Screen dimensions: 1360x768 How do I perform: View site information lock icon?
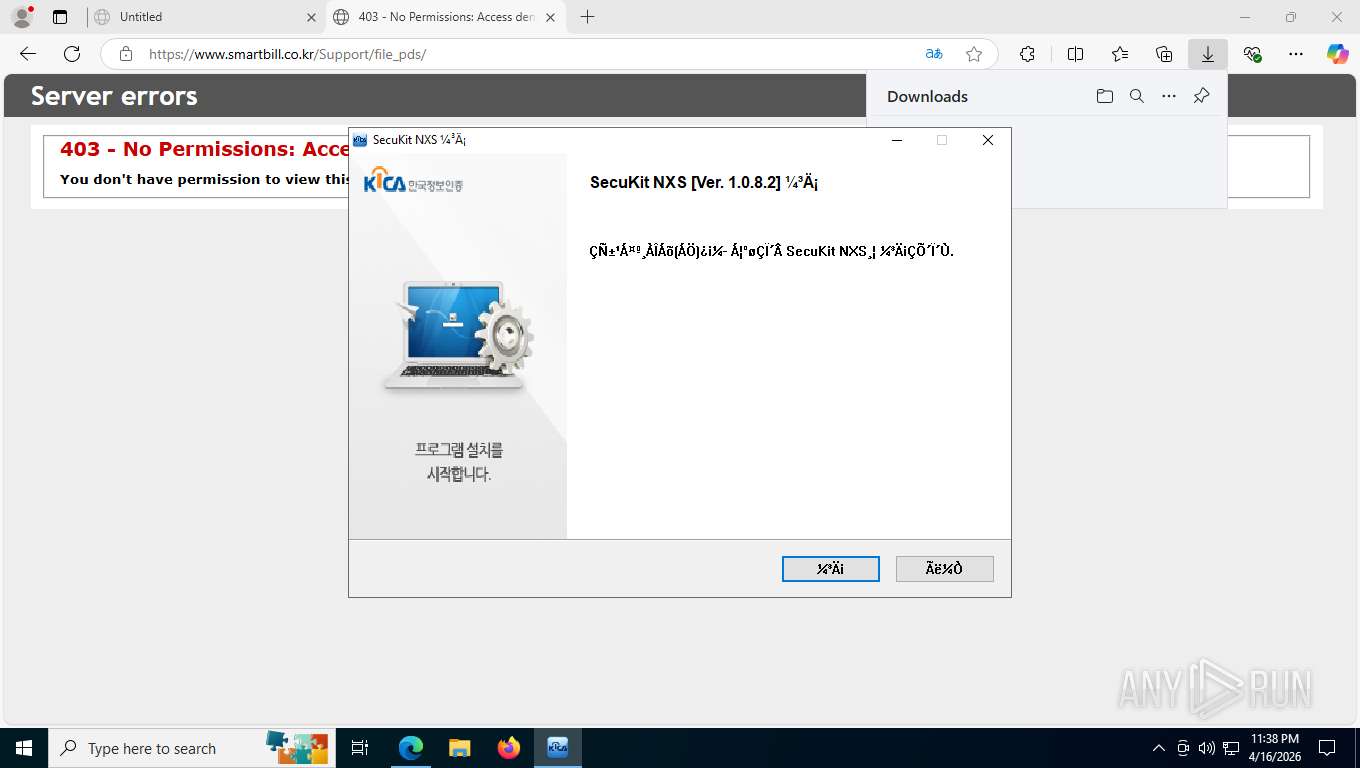coord(125,54)
